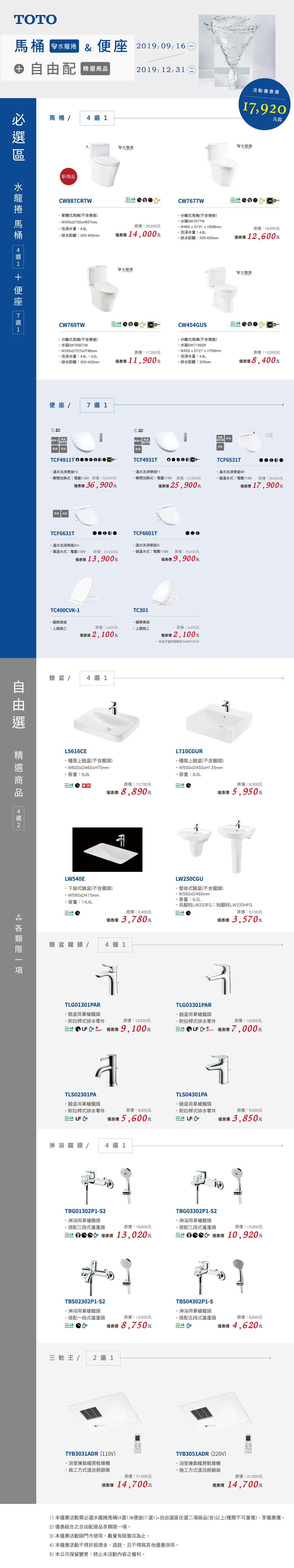Click the TBG01302P1-S2 shower faucet model name
The height and width of the screenshot is (1568, 294).
[85, 1211]
